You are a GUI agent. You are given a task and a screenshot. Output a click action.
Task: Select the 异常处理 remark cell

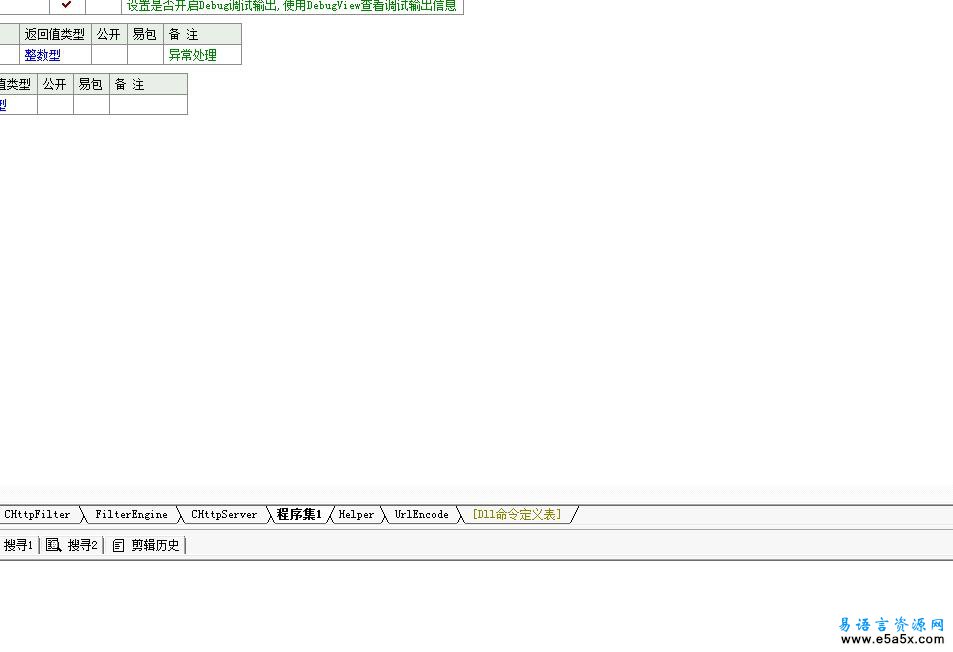click(202, 55)
